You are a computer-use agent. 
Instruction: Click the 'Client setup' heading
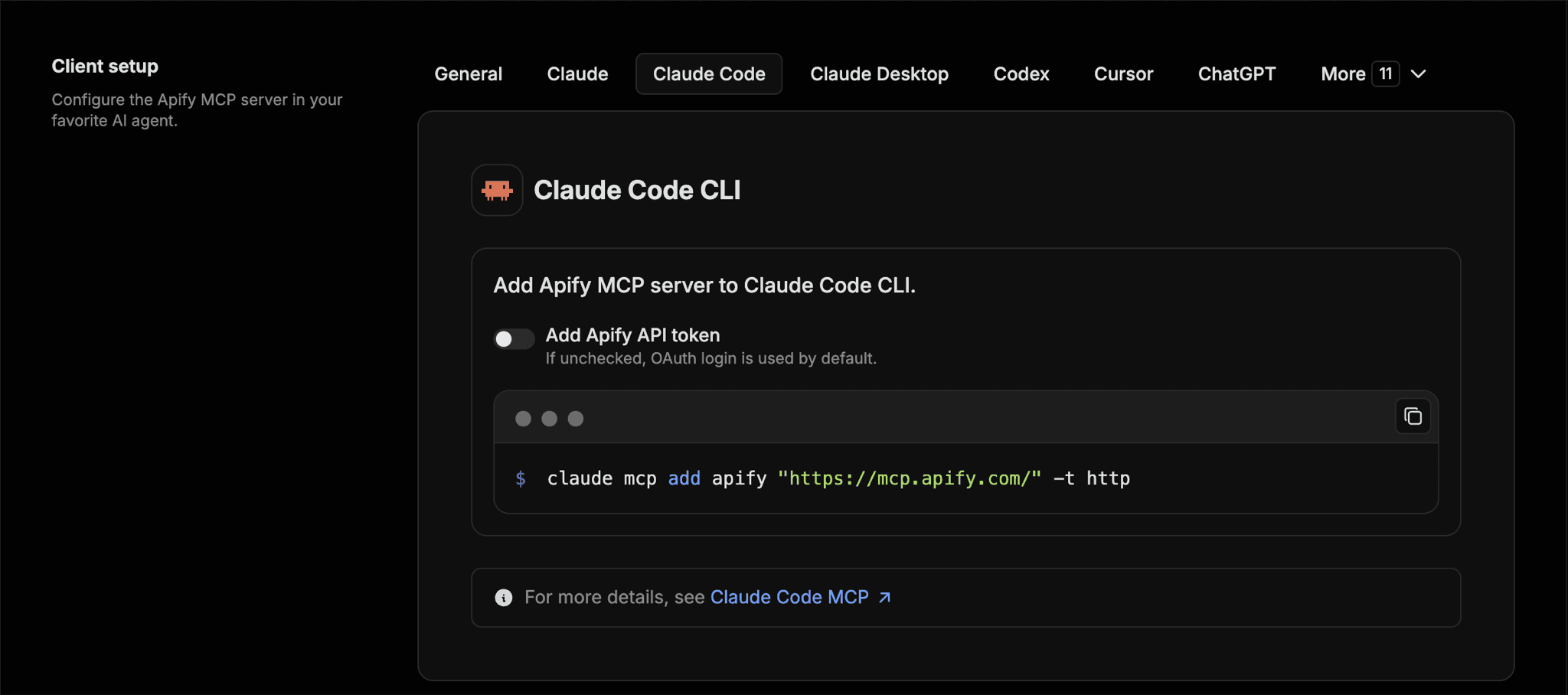pos(105,67)
